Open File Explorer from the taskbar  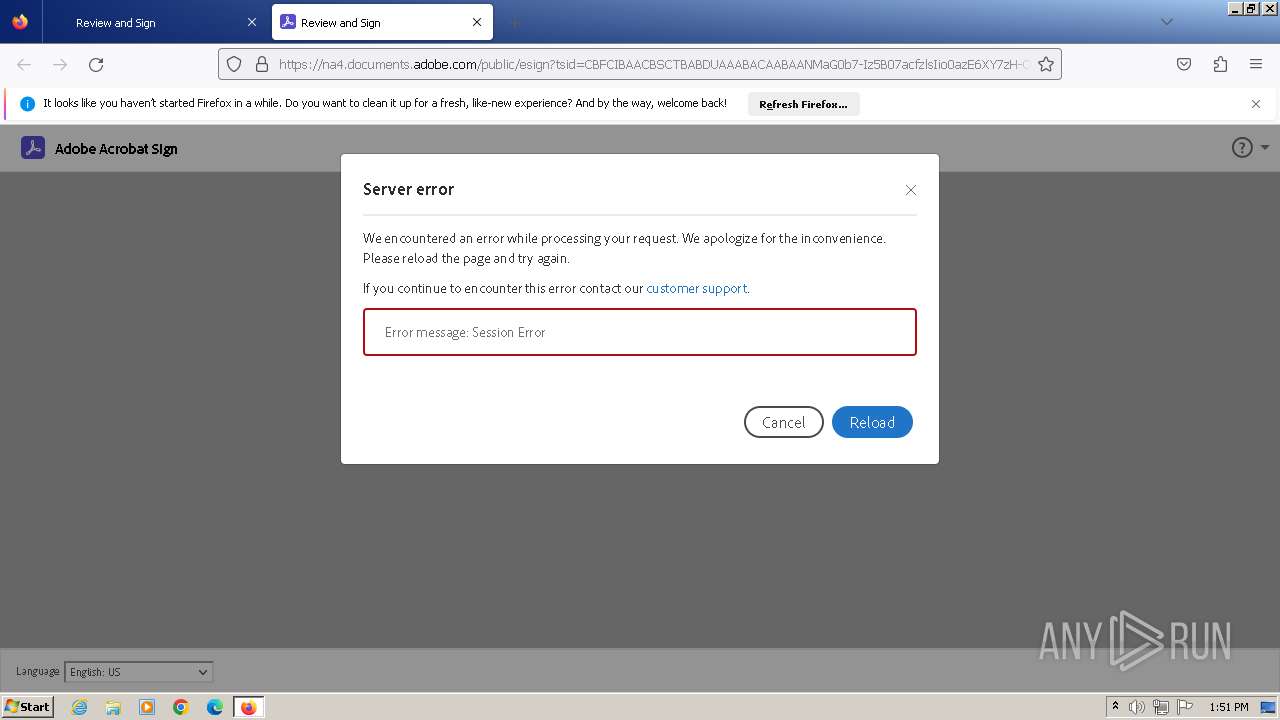113,707
